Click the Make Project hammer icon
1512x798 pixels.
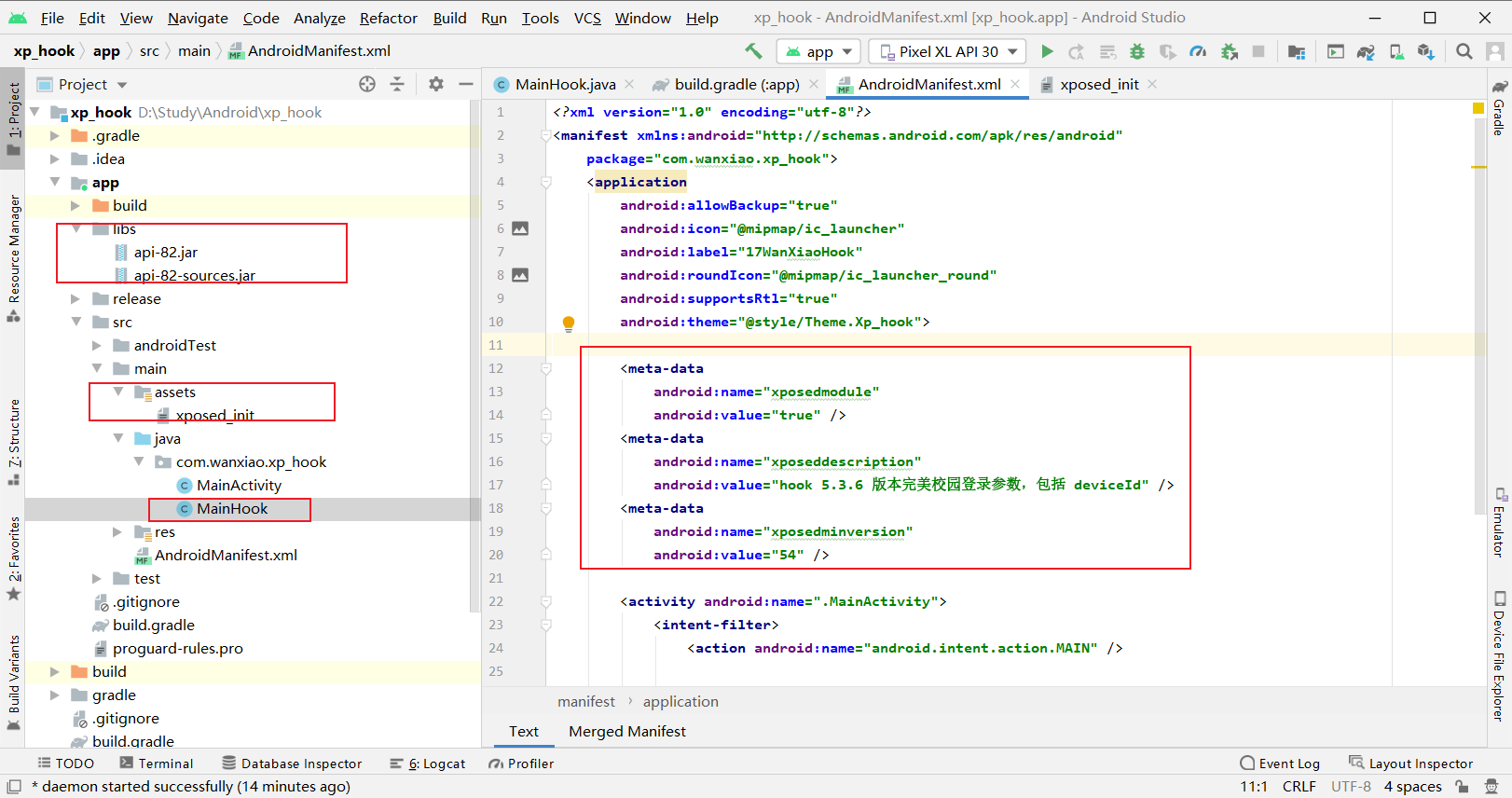(x=753, y=51)
